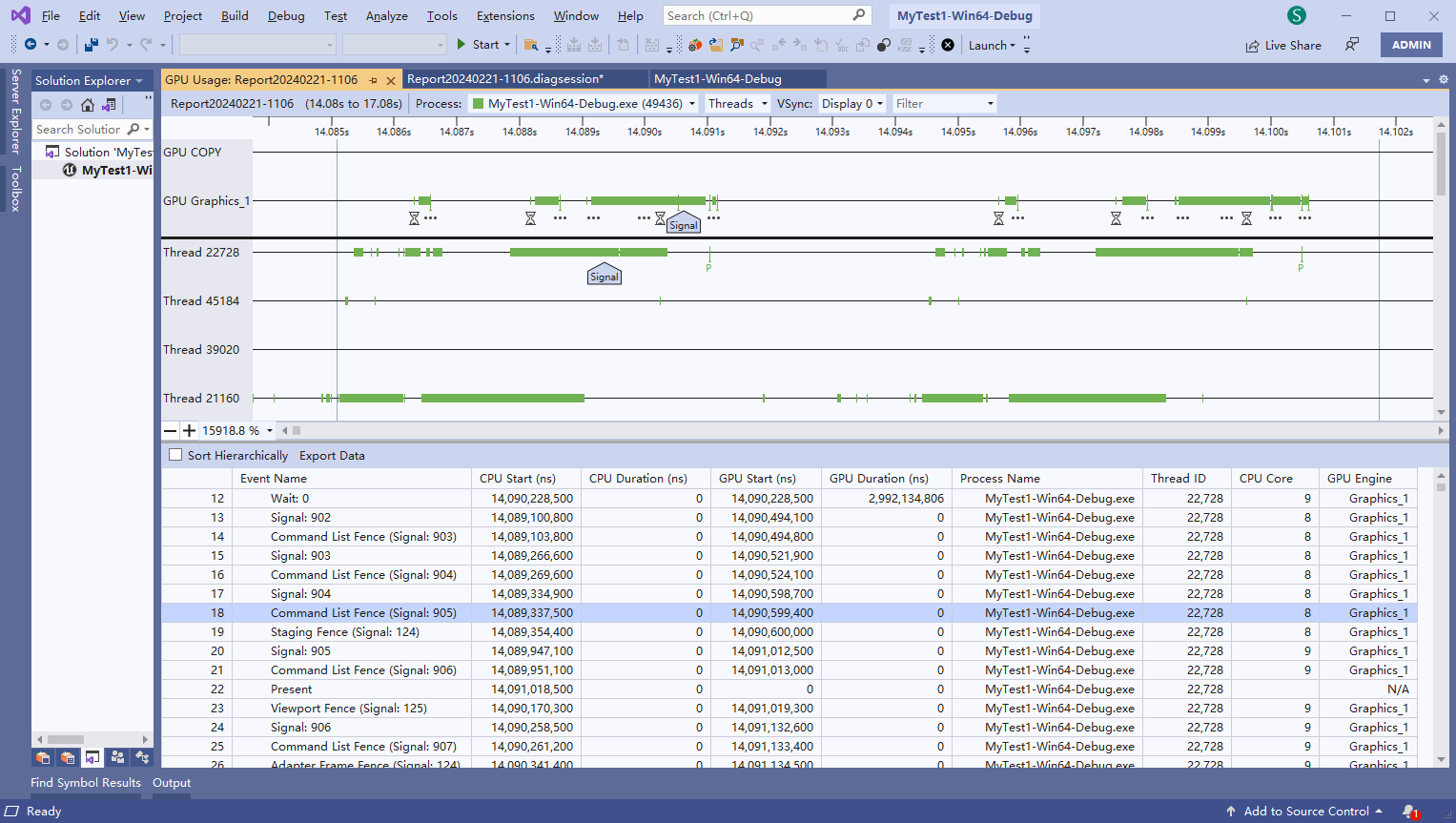
Task: Switch to Report20240221-1106.diagsession tab
Action: click(504, 79)
